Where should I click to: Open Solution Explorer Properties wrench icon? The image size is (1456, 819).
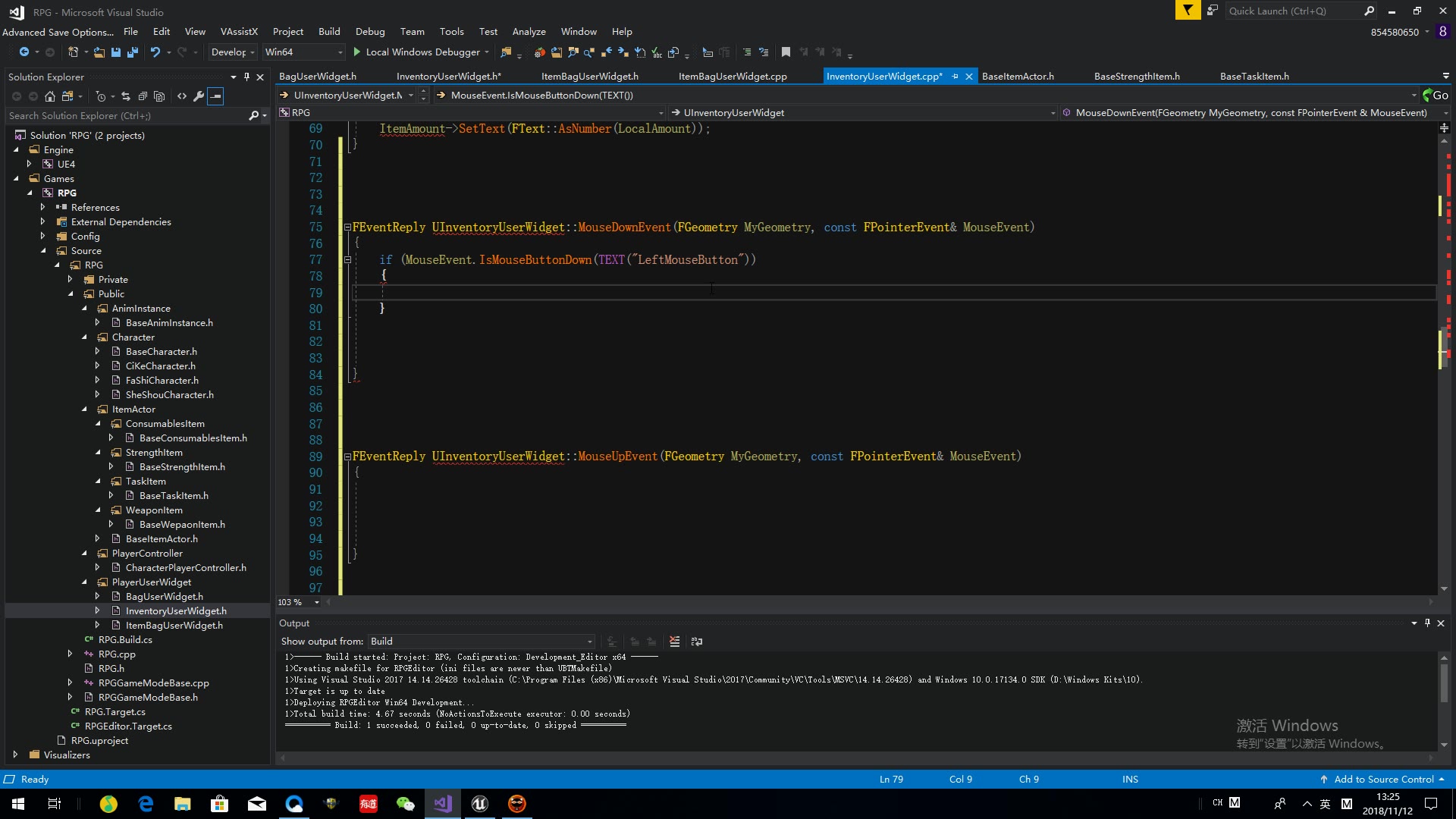(x=199, y=96)
